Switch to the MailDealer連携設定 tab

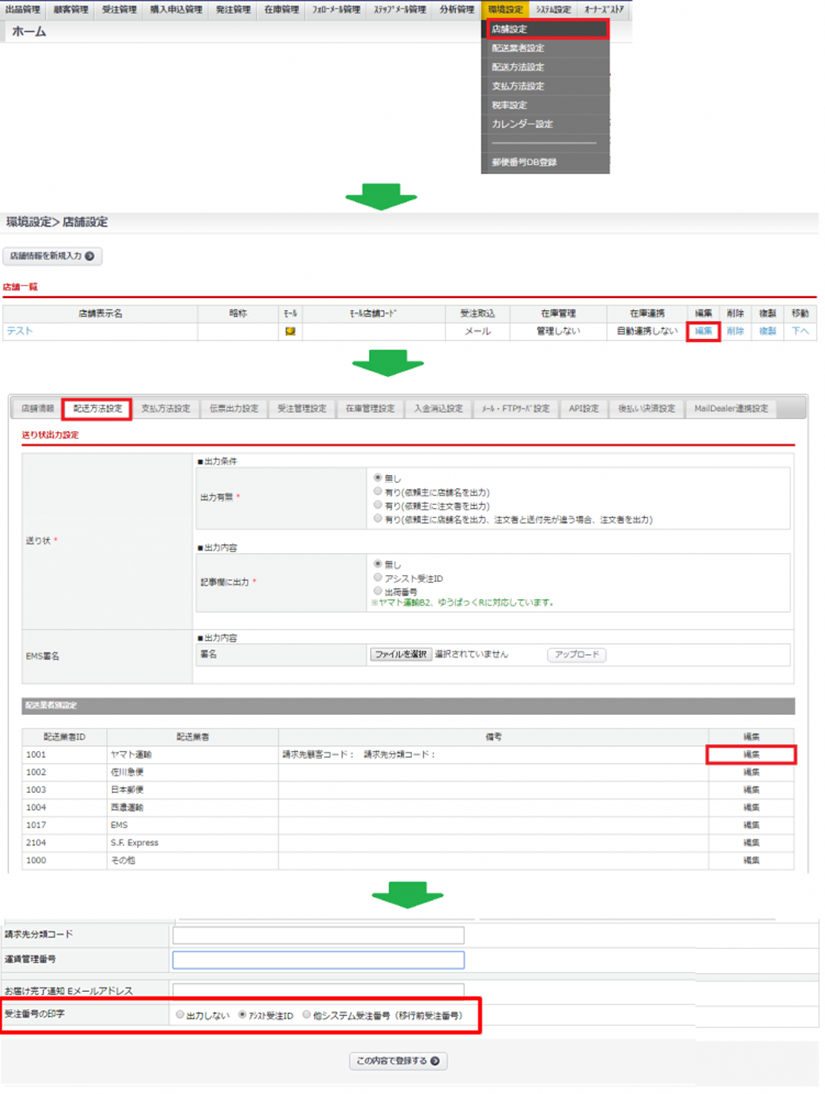pyautogui.click(x=731, y=409)
